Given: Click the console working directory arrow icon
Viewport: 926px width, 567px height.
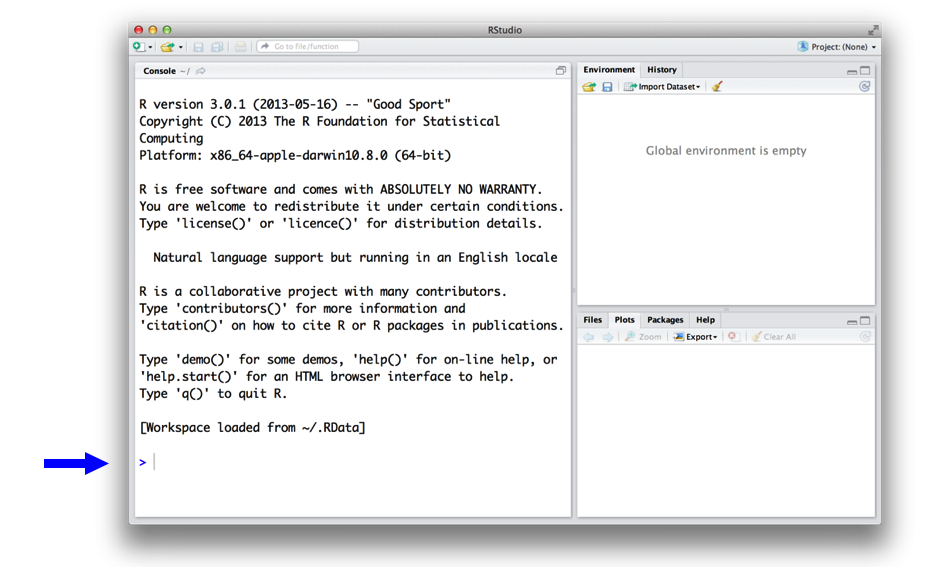Looking at the screenshot, I should click(201, 71).
